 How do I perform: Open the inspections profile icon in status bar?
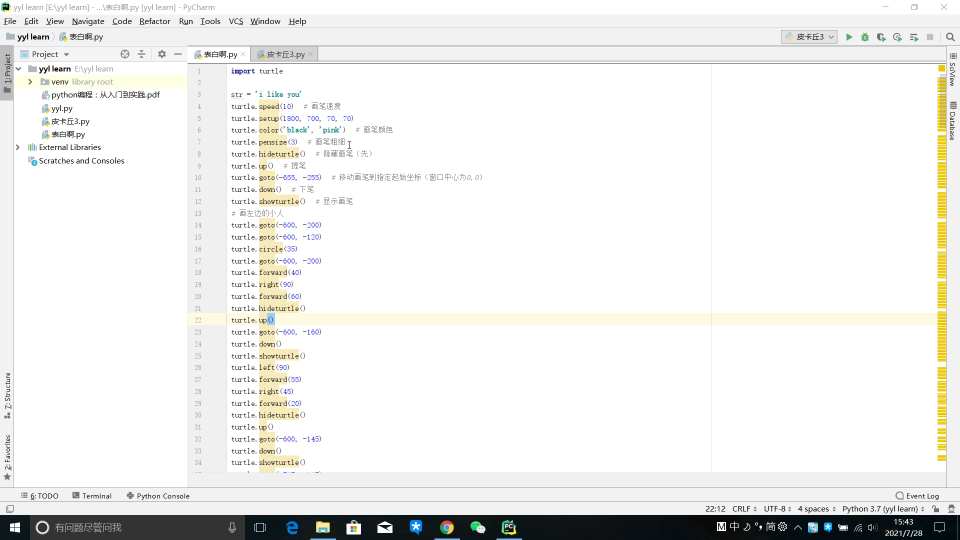tap(951, 509)
